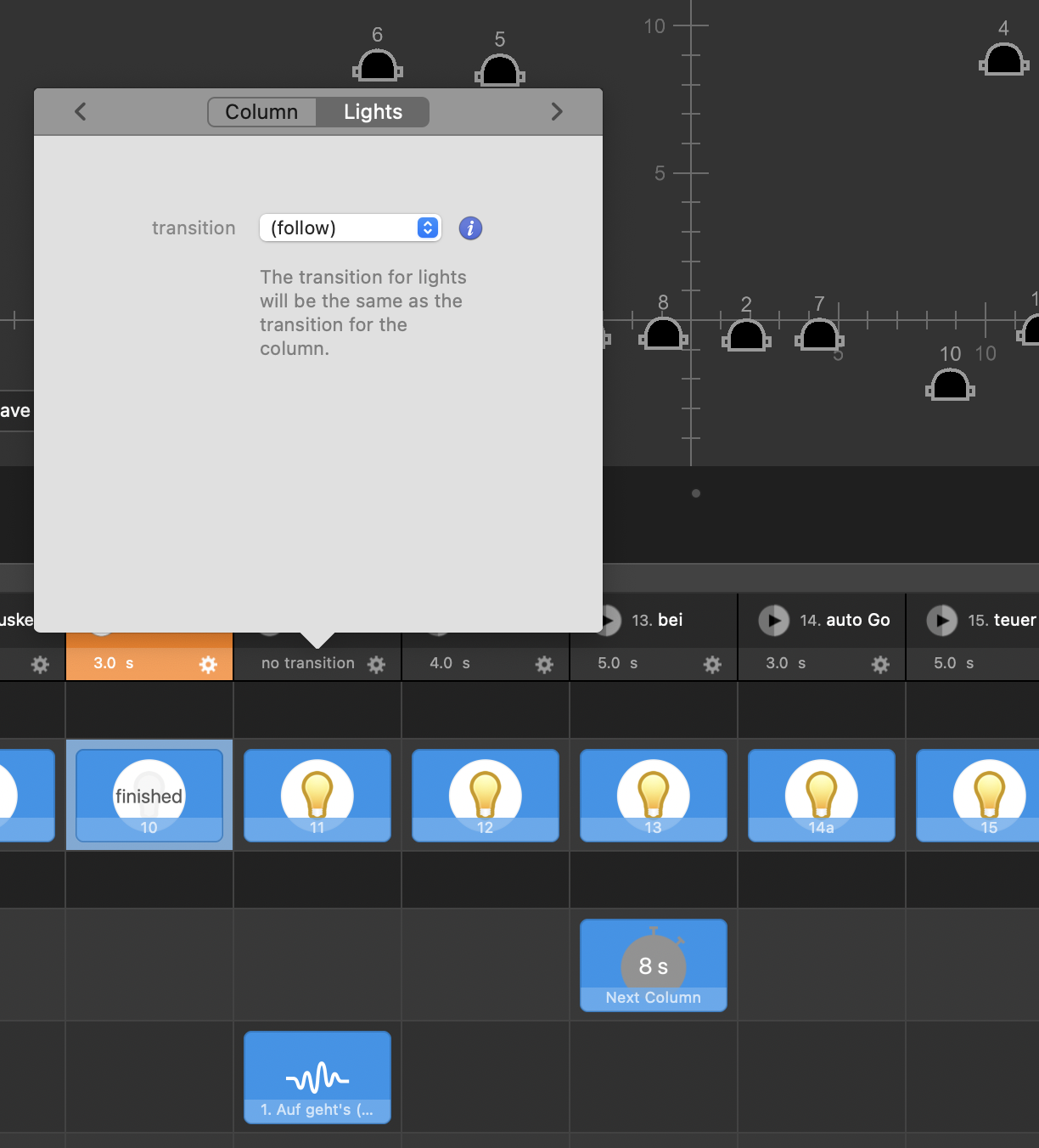This screenshot has height=1148, width=1039.
Task: Select light cue block 13
Action: [654, 795]
